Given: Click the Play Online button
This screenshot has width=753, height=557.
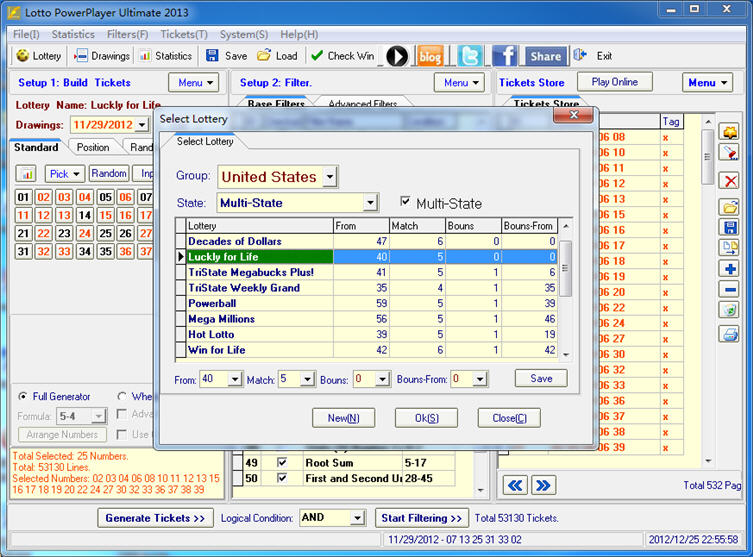Looking at the screenshot, I should click(615, 82).
